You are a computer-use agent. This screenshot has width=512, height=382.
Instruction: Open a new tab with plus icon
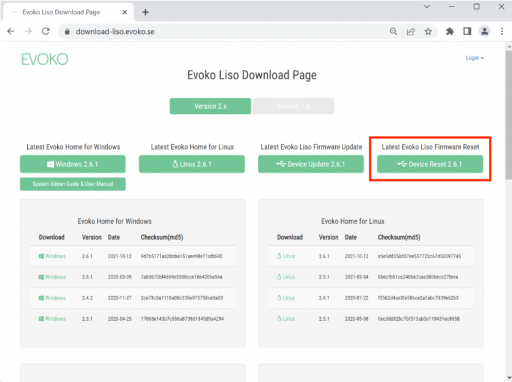pos(145,12)
